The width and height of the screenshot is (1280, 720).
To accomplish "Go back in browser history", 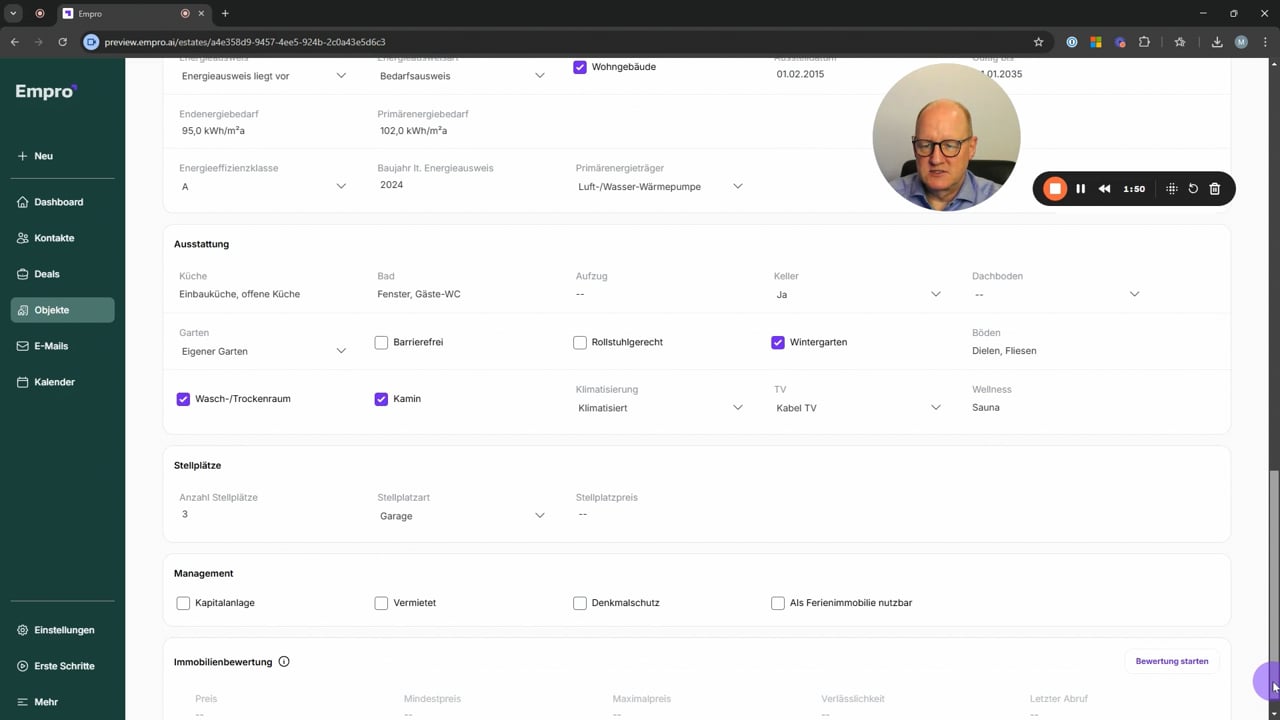I will (14, 42).
